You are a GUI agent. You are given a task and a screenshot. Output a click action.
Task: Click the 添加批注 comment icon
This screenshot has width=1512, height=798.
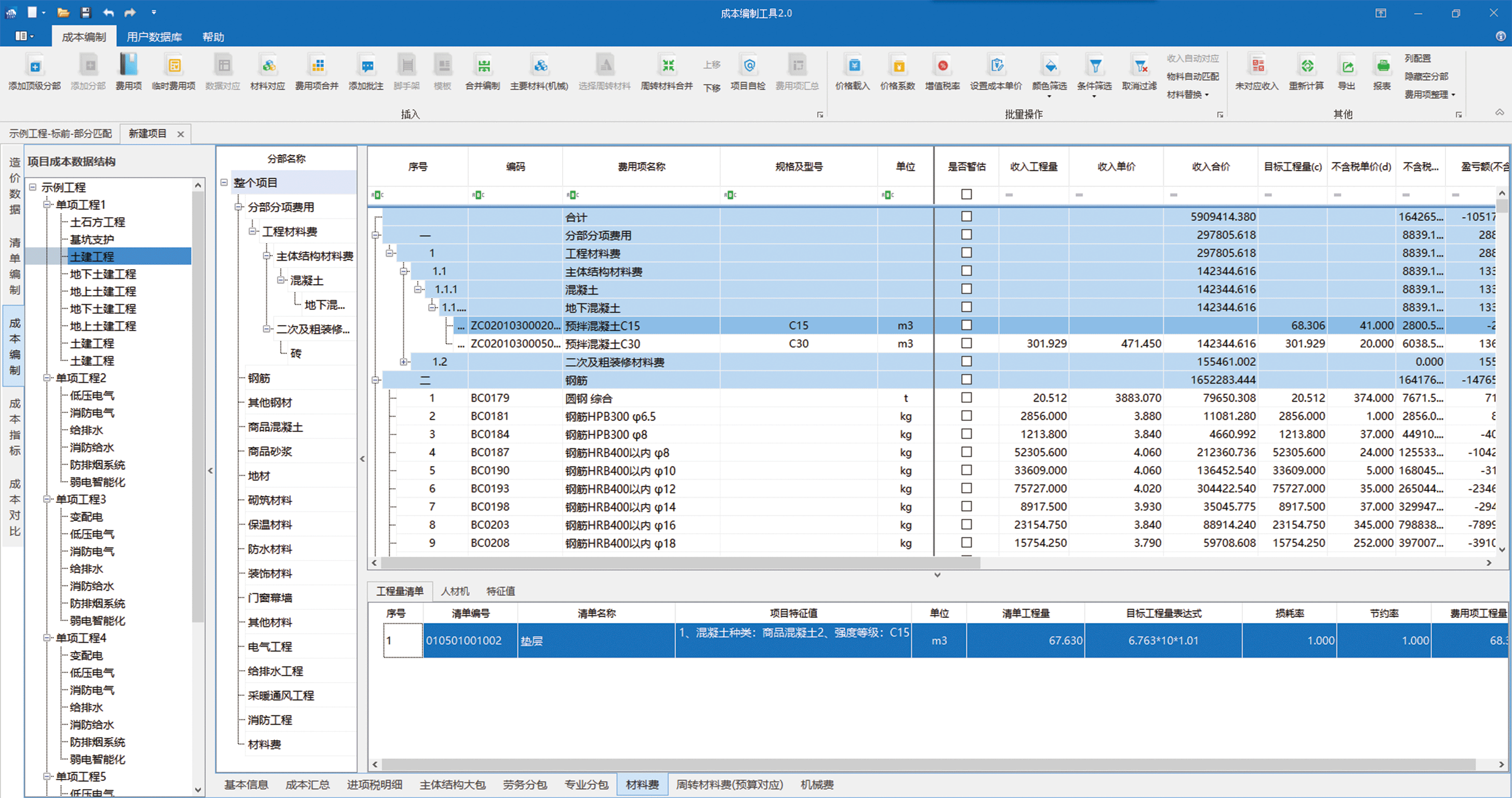point(366,65)
